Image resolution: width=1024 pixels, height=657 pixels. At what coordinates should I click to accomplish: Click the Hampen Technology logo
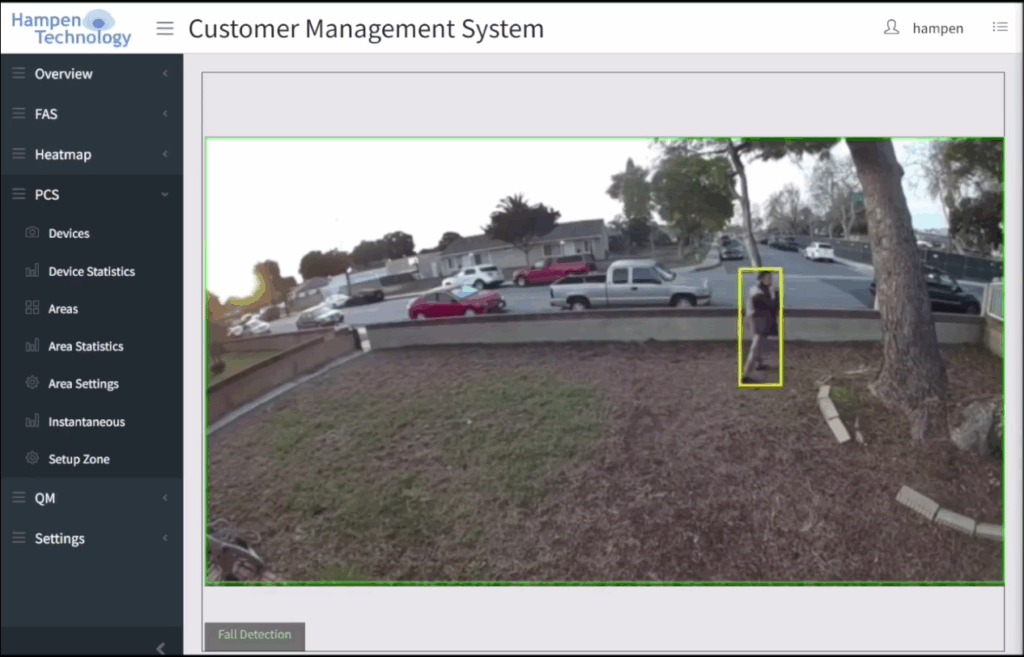click(71, 28)
